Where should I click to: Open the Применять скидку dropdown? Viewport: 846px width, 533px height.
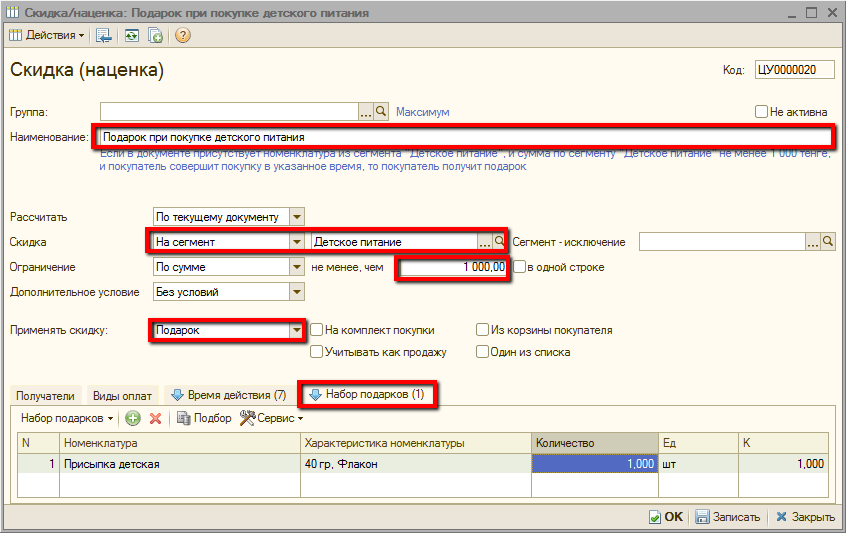point(296,330)
